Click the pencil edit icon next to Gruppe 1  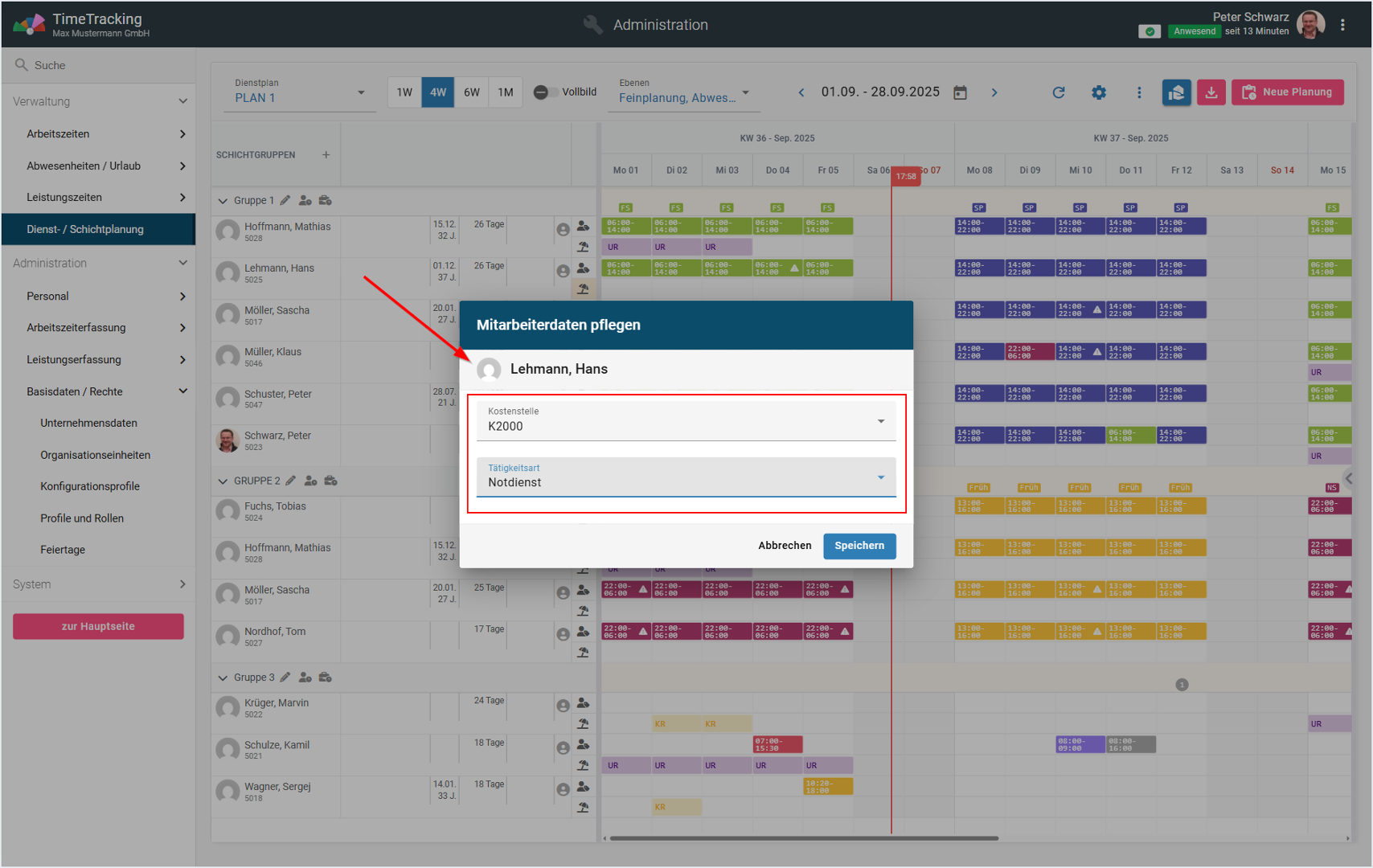[x=285, y=200]
